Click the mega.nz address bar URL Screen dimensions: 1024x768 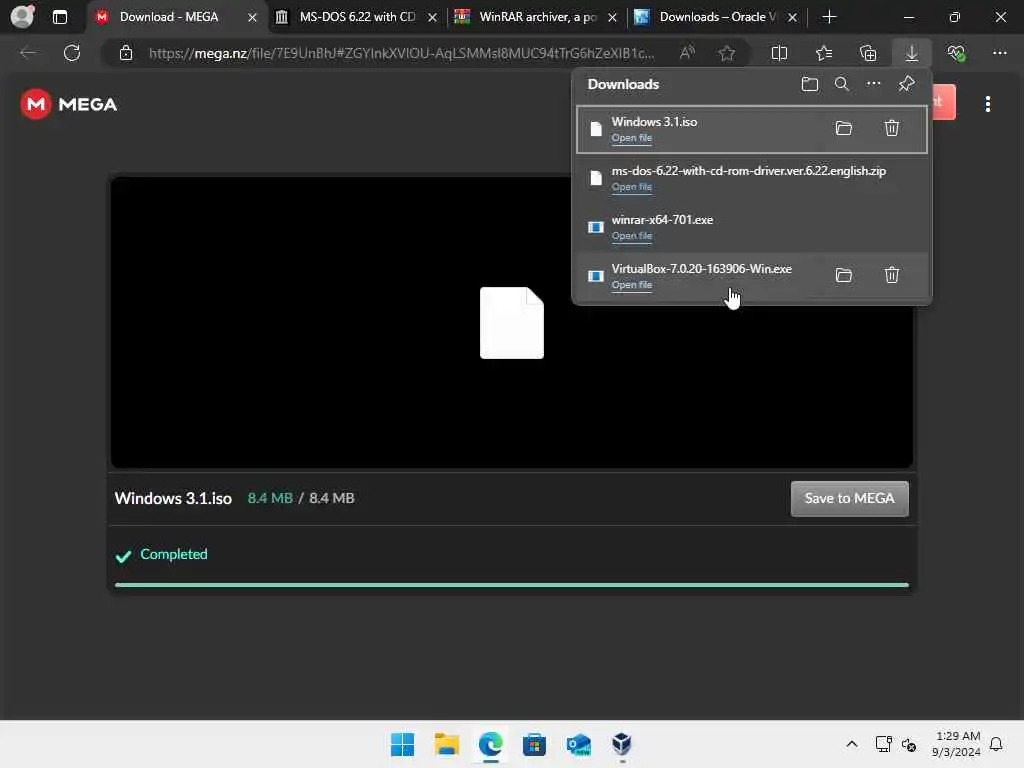coord(401,53)
